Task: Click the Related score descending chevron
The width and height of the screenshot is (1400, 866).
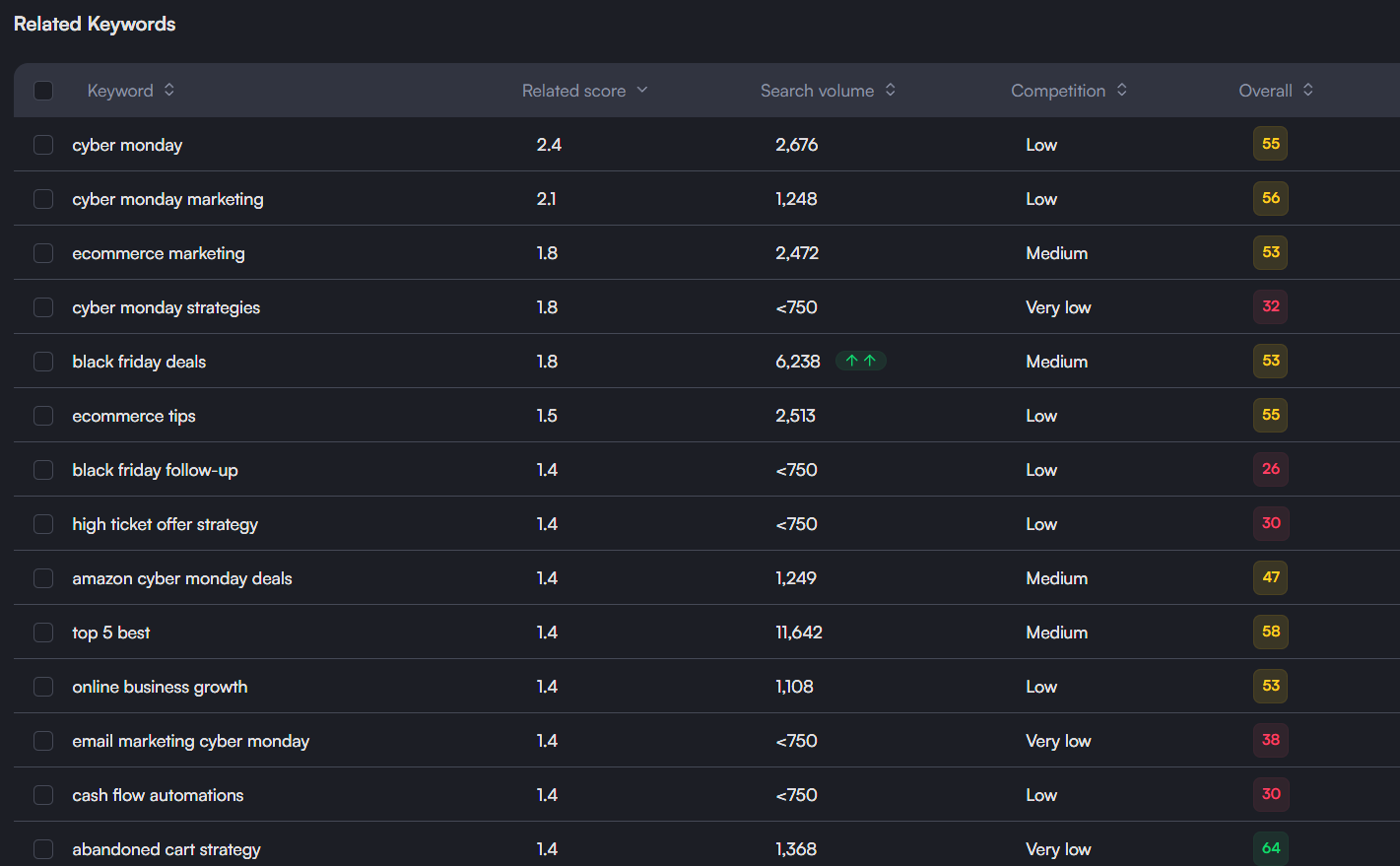Action: [643, 90]
